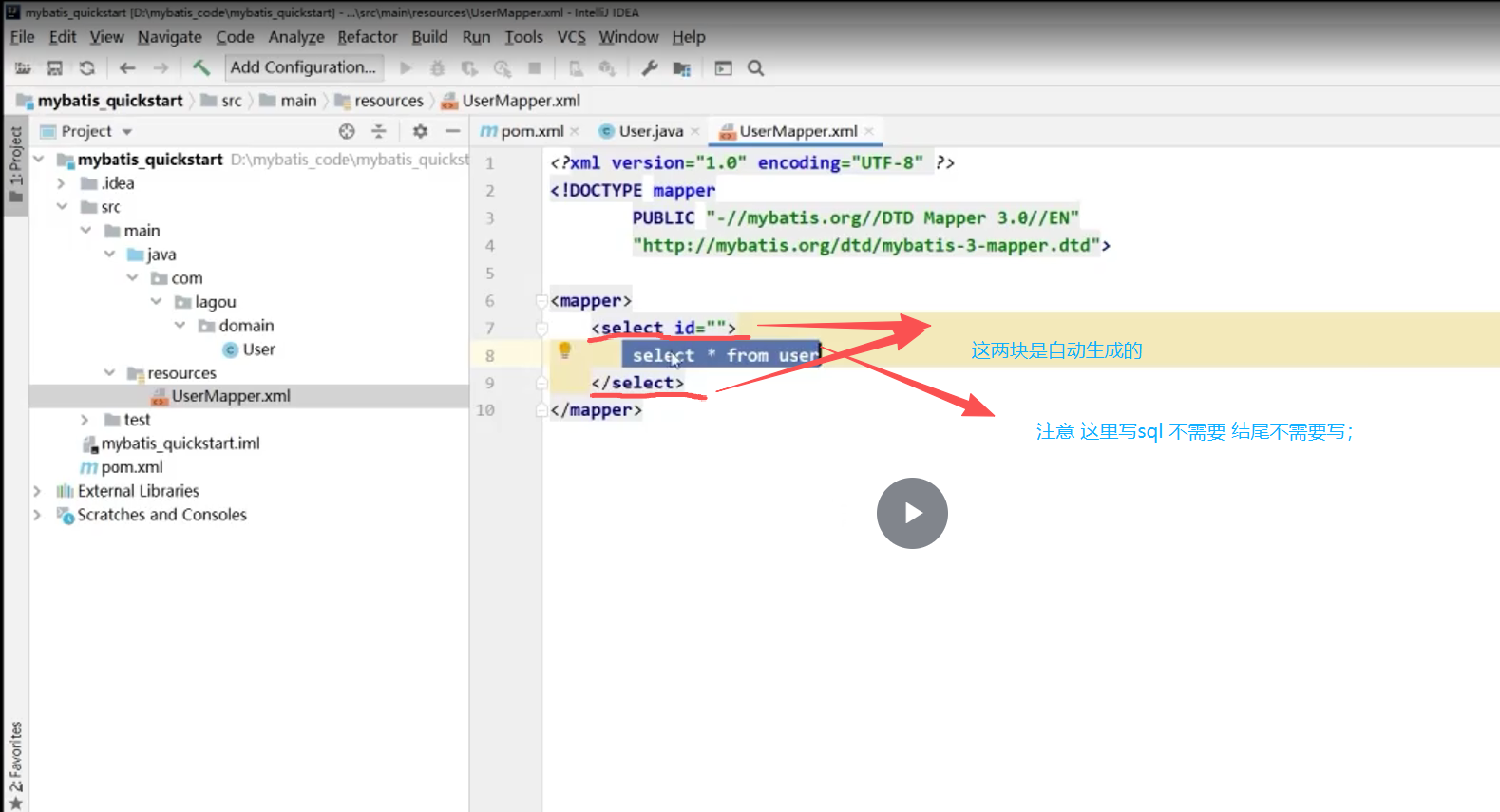The image size is (1500, 812).
Task: Open the Refactor menu
Action: tap(368, 37)
